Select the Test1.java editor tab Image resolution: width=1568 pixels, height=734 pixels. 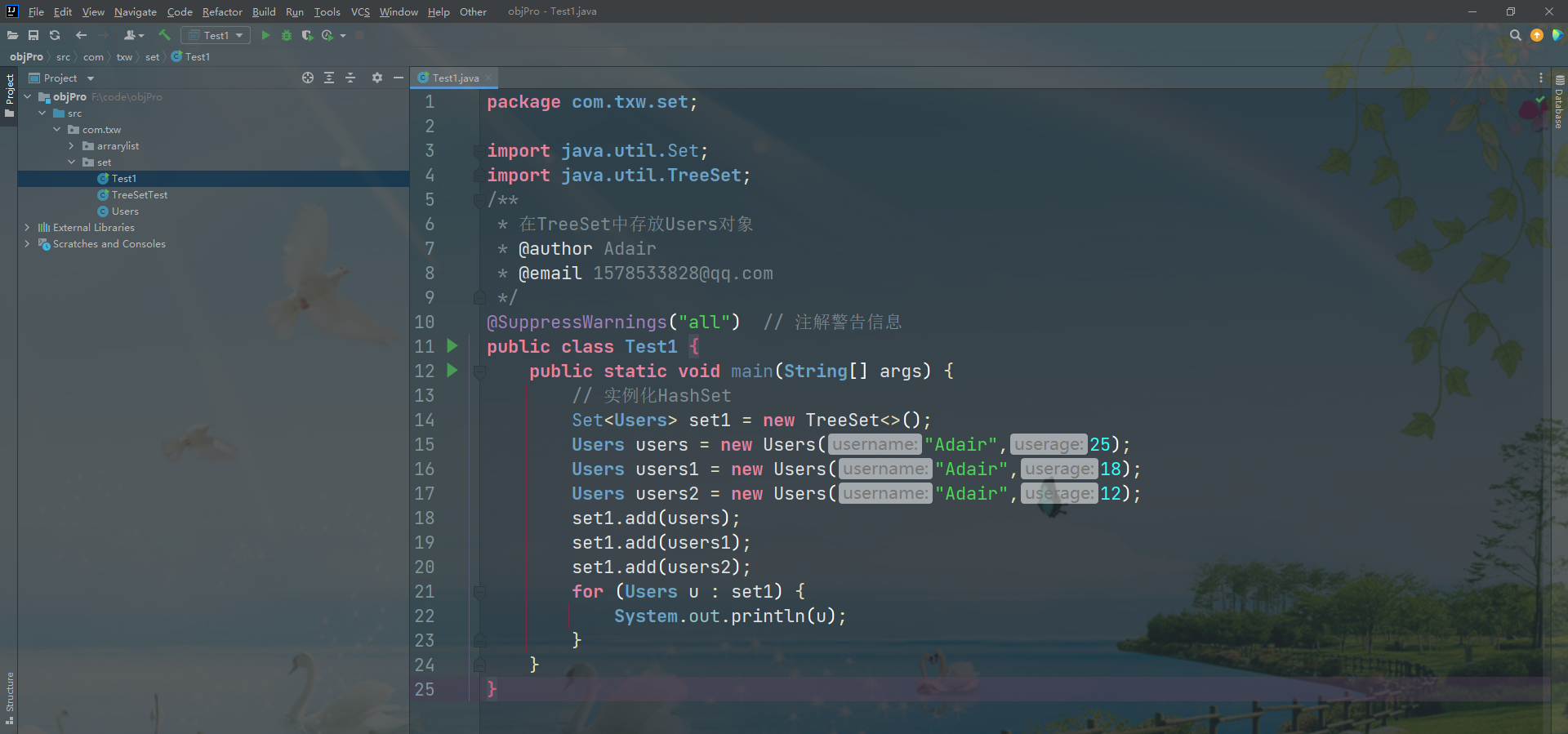tap(455, 78)
